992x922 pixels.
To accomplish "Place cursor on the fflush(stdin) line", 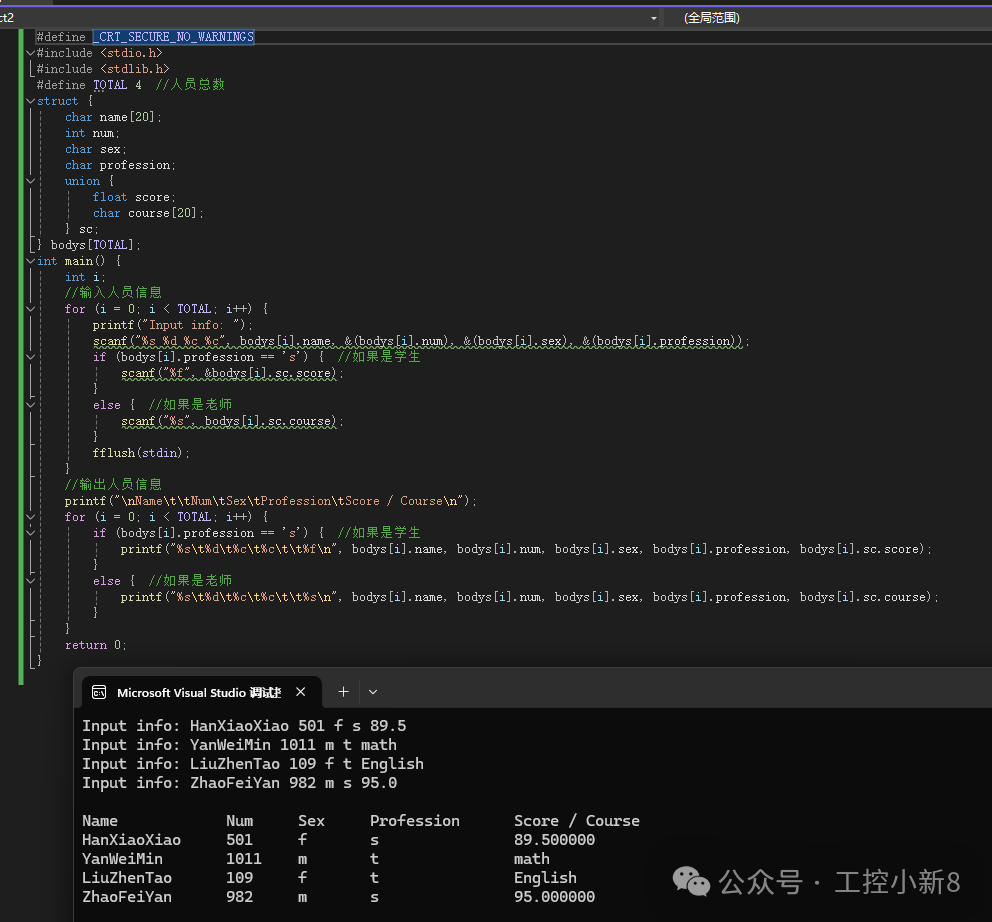I will point(140,453).
